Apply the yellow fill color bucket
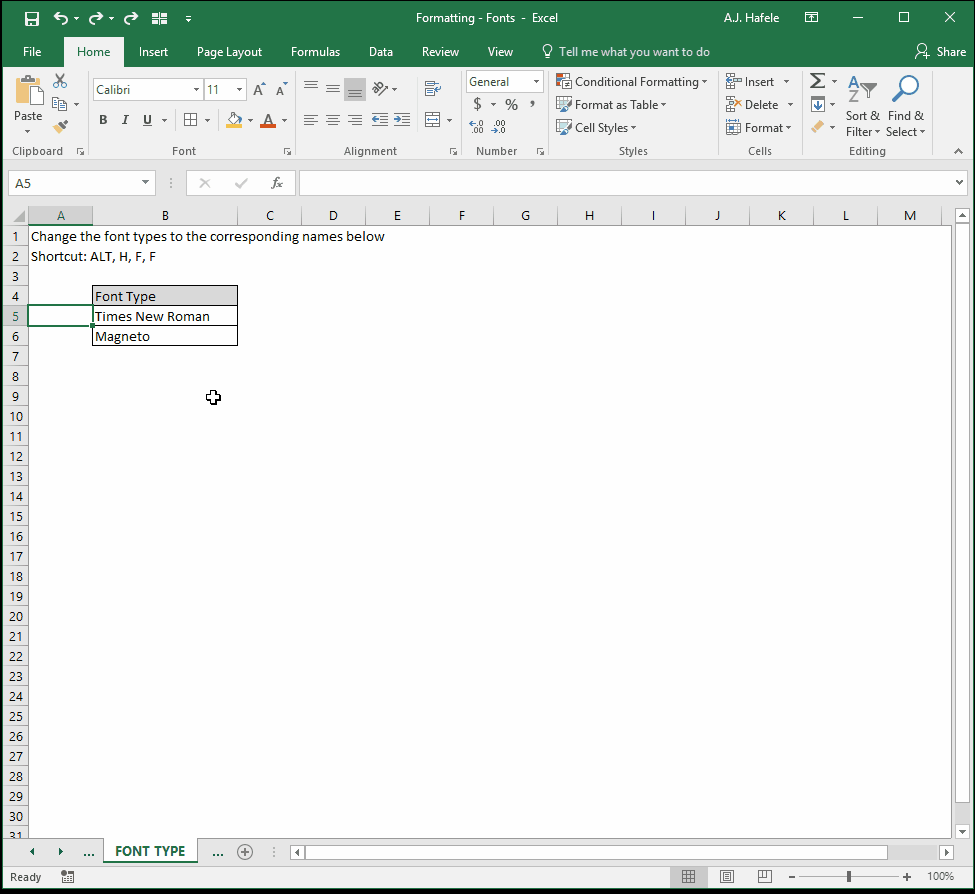 pyautogui.click(x=234, y=120)
